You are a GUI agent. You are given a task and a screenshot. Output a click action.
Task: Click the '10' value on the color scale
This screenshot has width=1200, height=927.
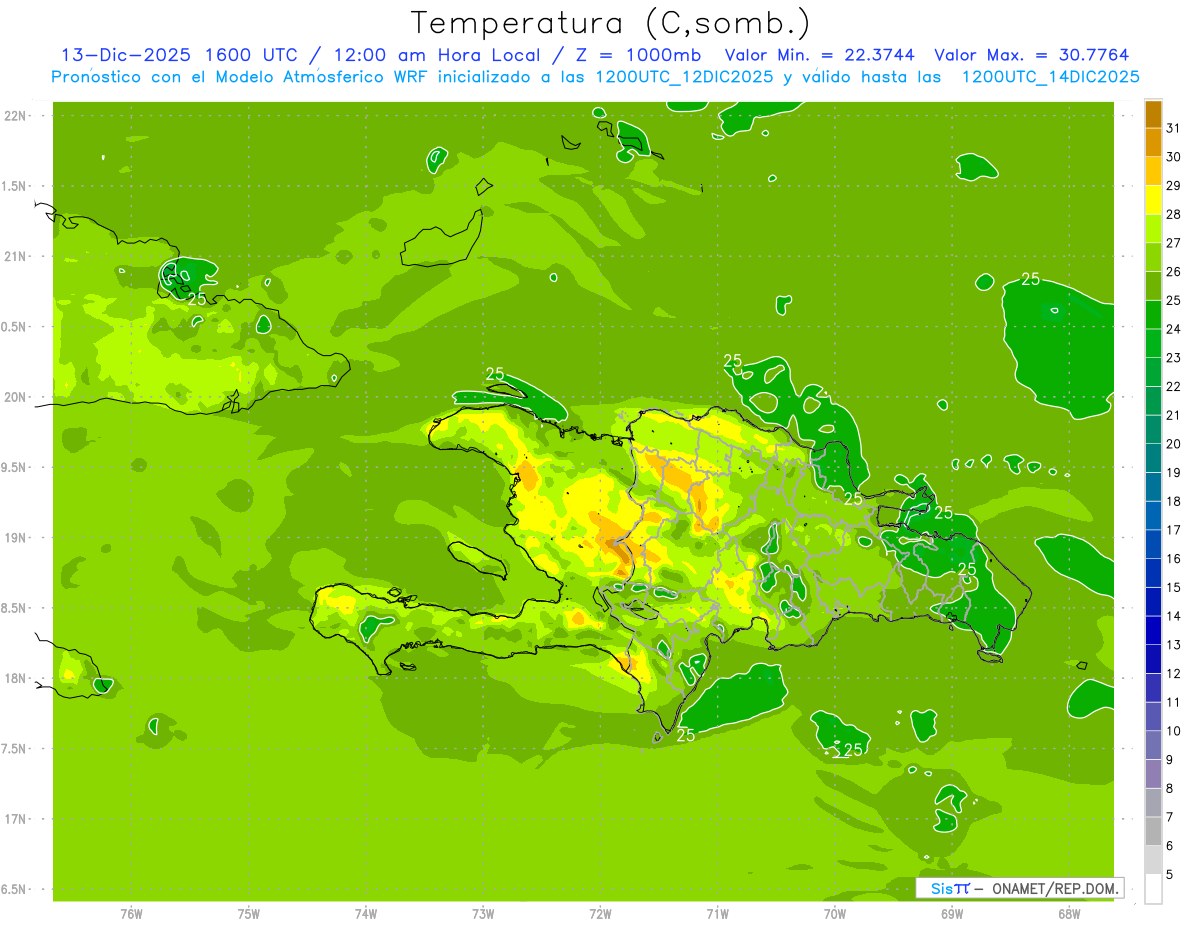tap(1173, 731)
